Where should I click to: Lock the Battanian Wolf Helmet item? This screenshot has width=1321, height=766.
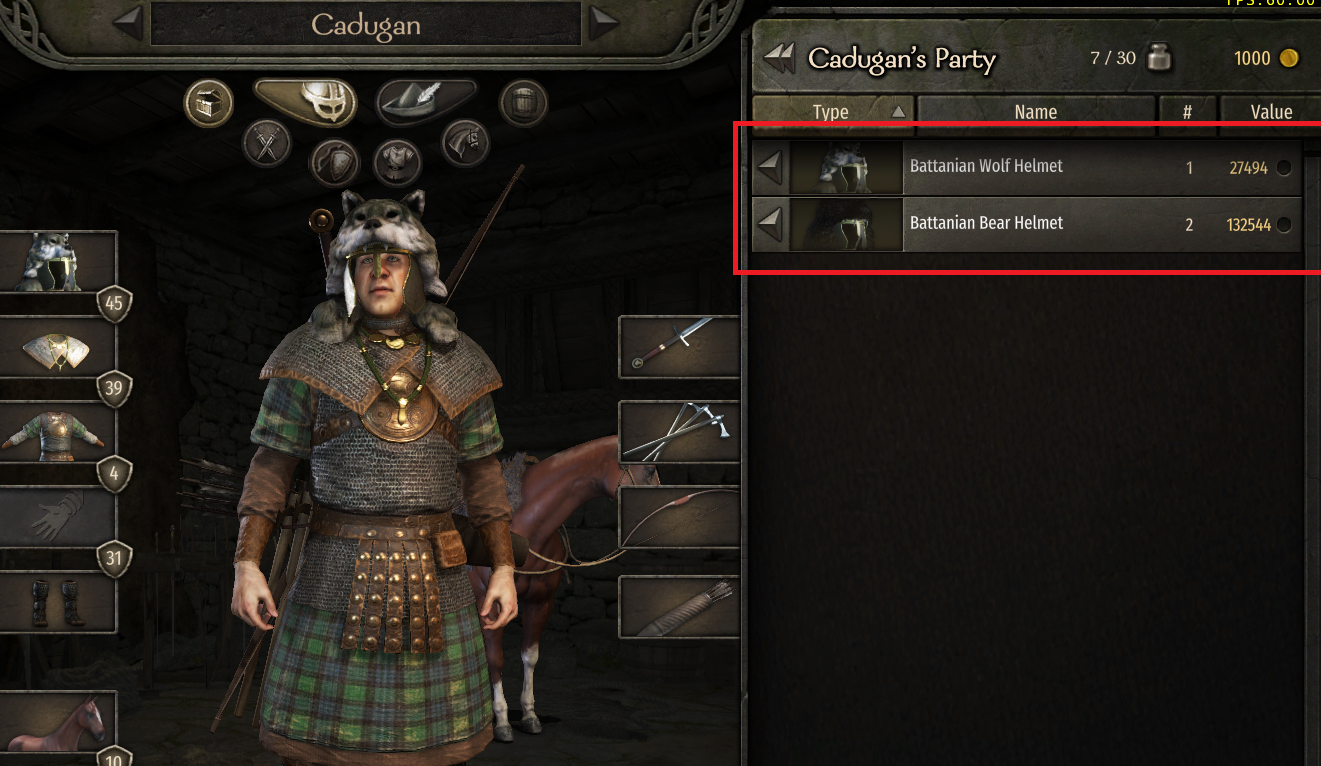point(1284,168)
